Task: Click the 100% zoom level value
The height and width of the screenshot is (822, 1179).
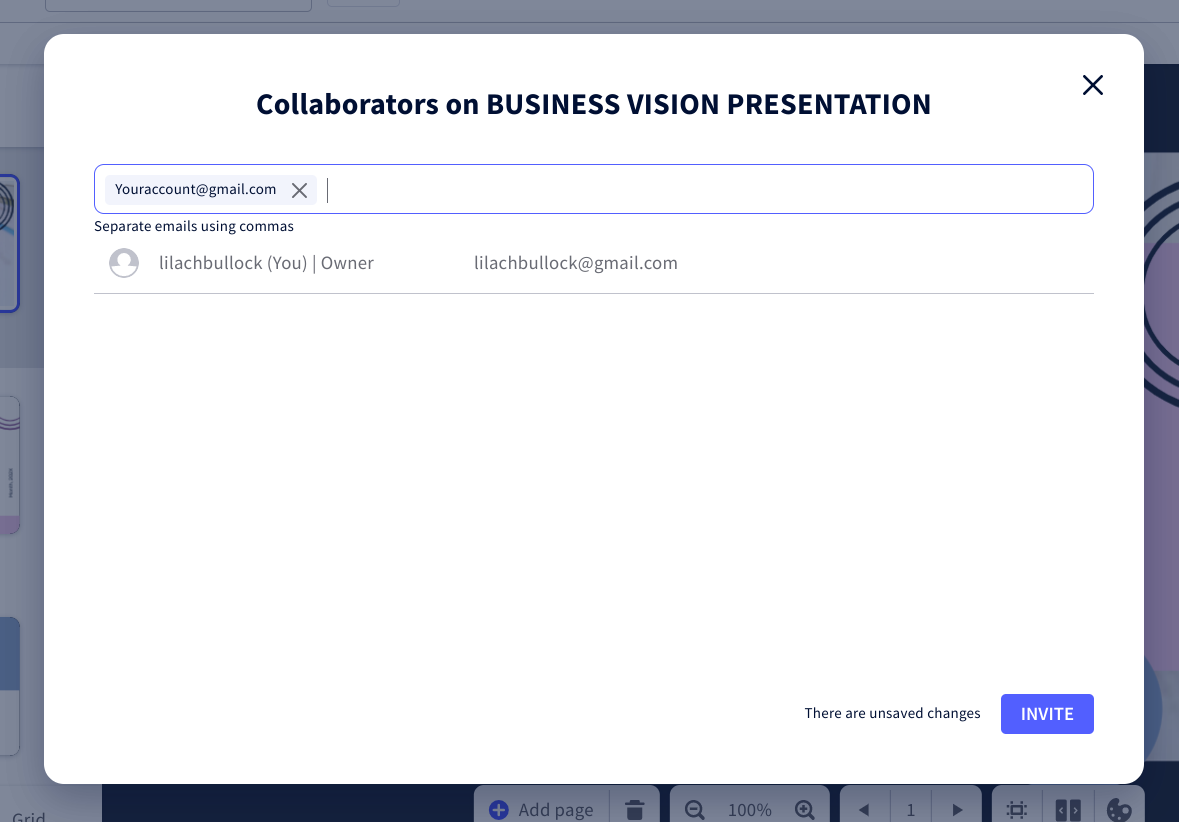Action: pos(750,810)
